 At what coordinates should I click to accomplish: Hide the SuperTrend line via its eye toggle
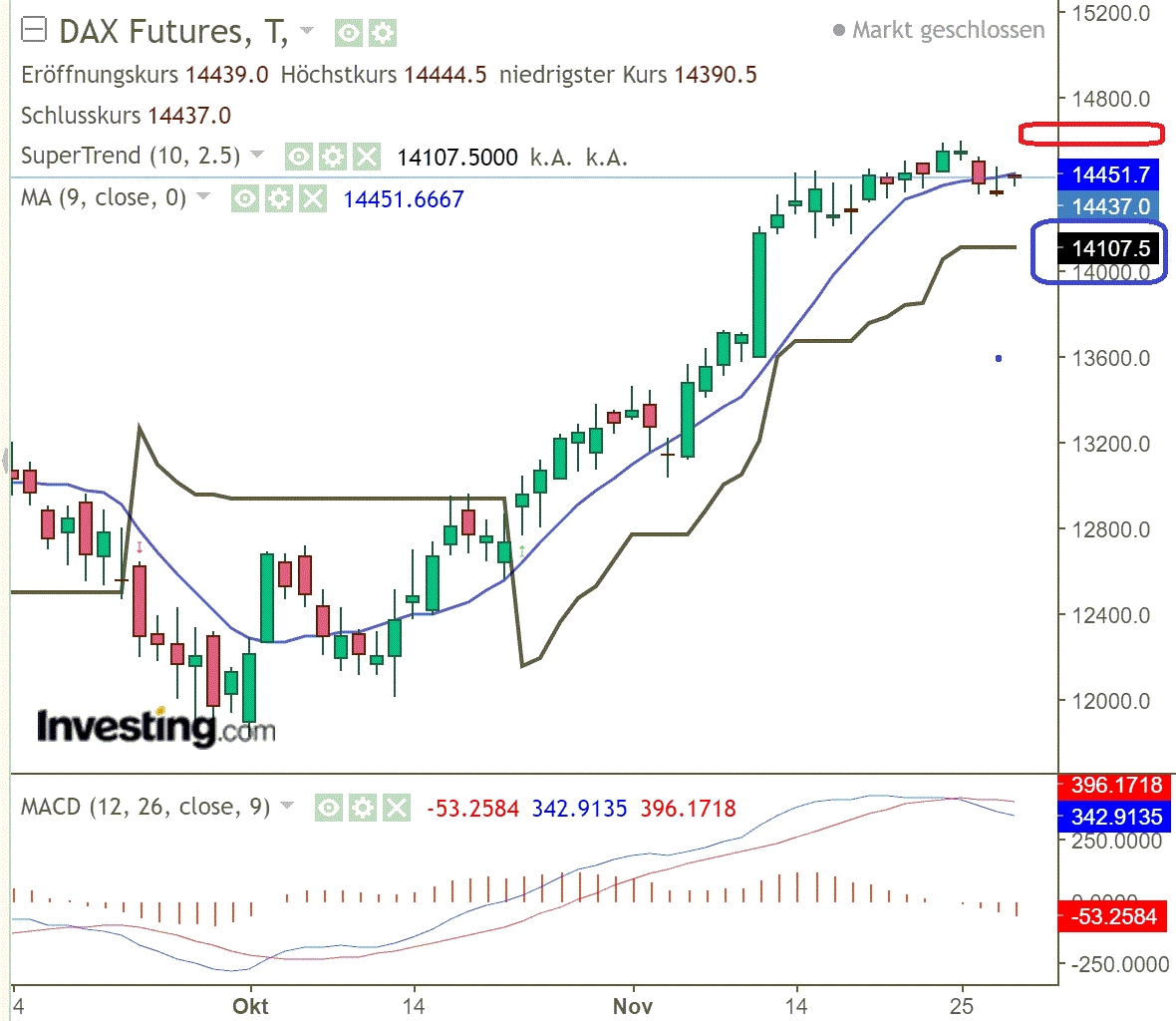click(298, 156)
